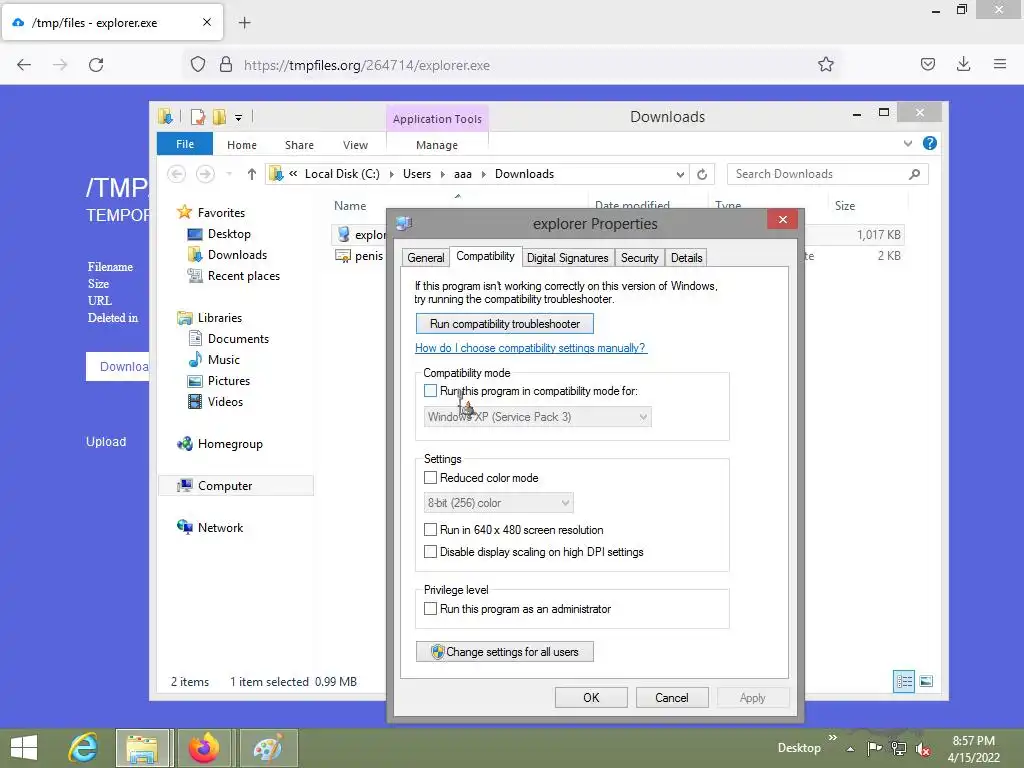The height and width of the screenshot is (768, 1024).
Task: Expand the address bar history dropdown
Action: point(680,174)
